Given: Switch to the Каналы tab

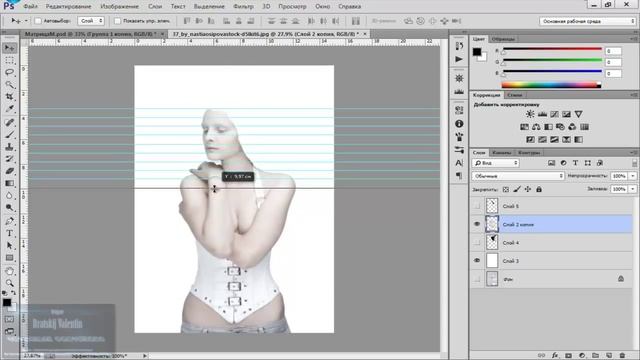Looking at the screenshot, I should 501,152.
